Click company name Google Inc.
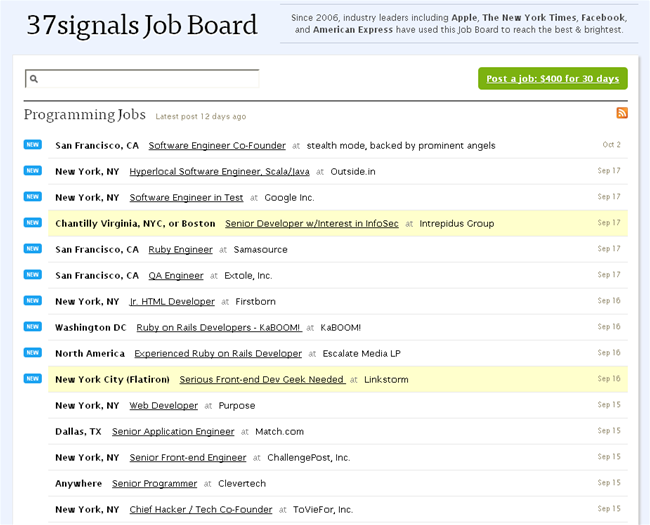Screen dimensions: 650x525 coord(289,198)
